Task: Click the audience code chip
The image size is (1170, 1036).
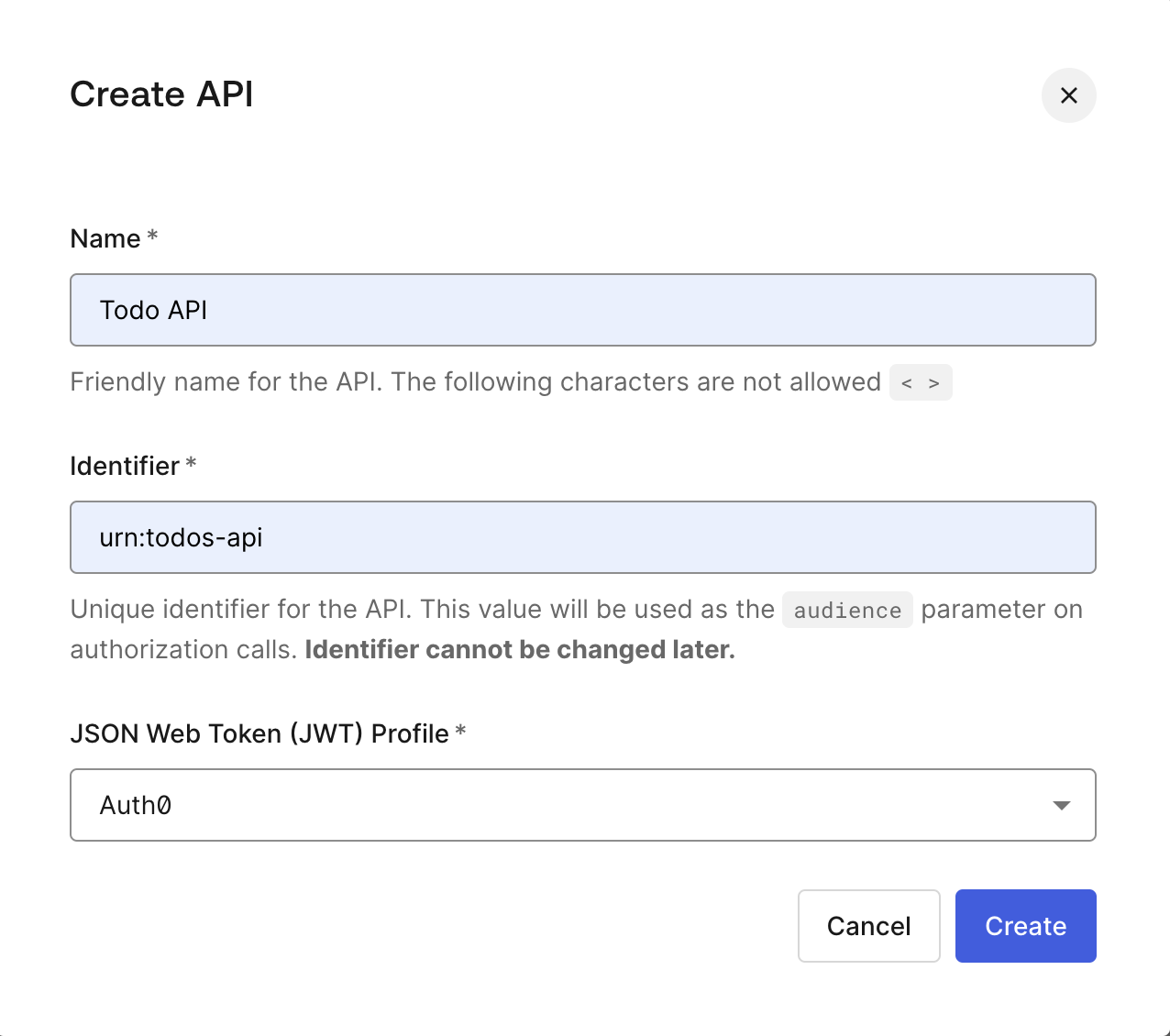Action: (847, 611)
